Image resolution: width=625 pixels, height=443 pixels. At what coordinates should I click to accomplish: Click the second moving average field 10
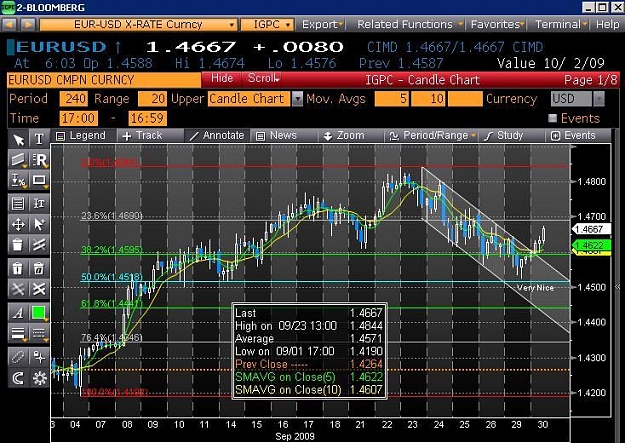pos(428,98)
